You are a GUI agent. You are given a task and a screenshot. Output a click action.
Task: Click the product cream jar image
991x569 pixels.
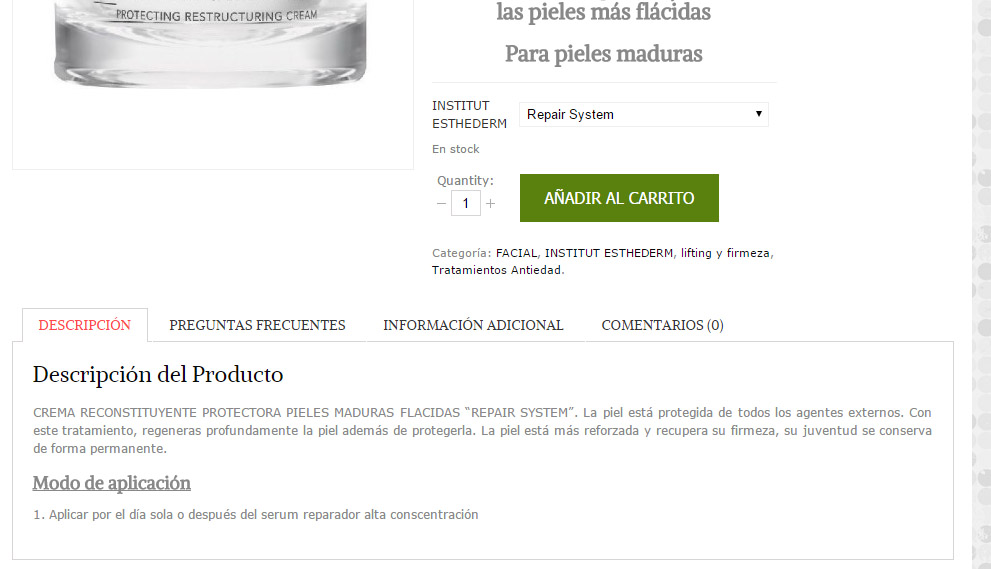pos(211,43)
